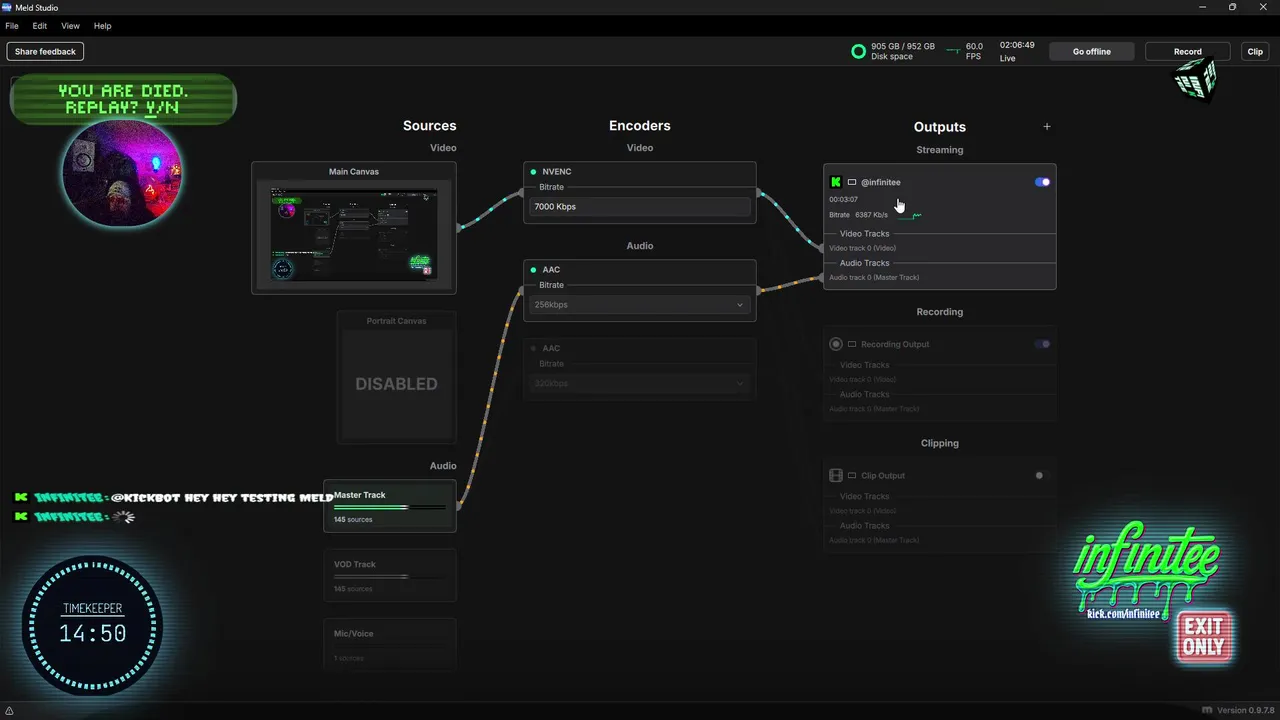The image size is (1280, 720).
Task: Select the Mic/Voice audio track card
Action: pyautogui.click(x=390, y=645)
